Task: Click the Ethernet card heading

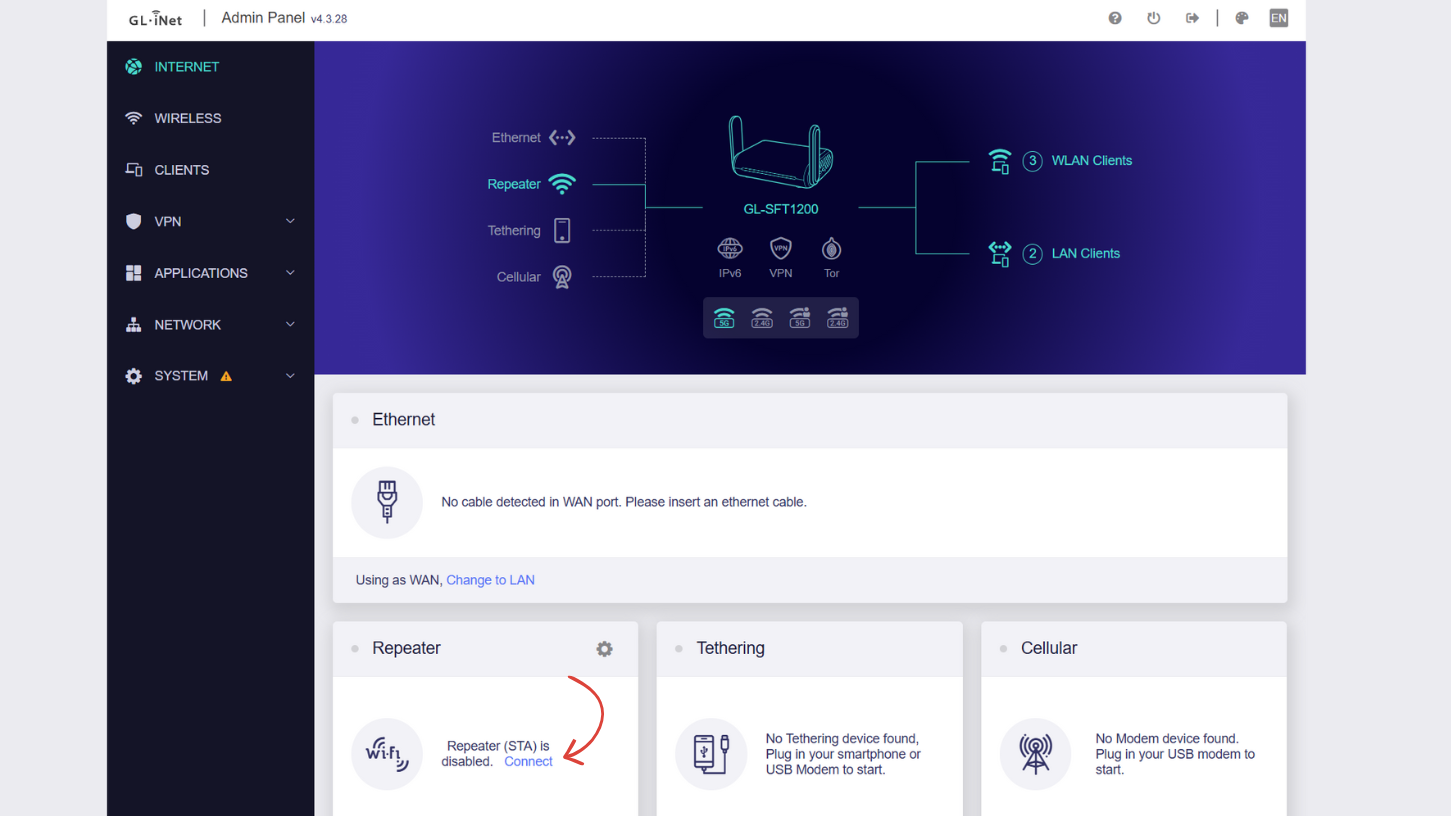Action: (x=403, y=420)
